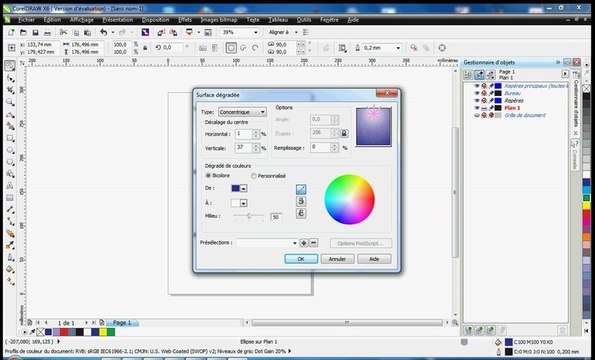595x360 pixels.
Task: Select the Eyedropper tool in toolbox
Action: 10,245
